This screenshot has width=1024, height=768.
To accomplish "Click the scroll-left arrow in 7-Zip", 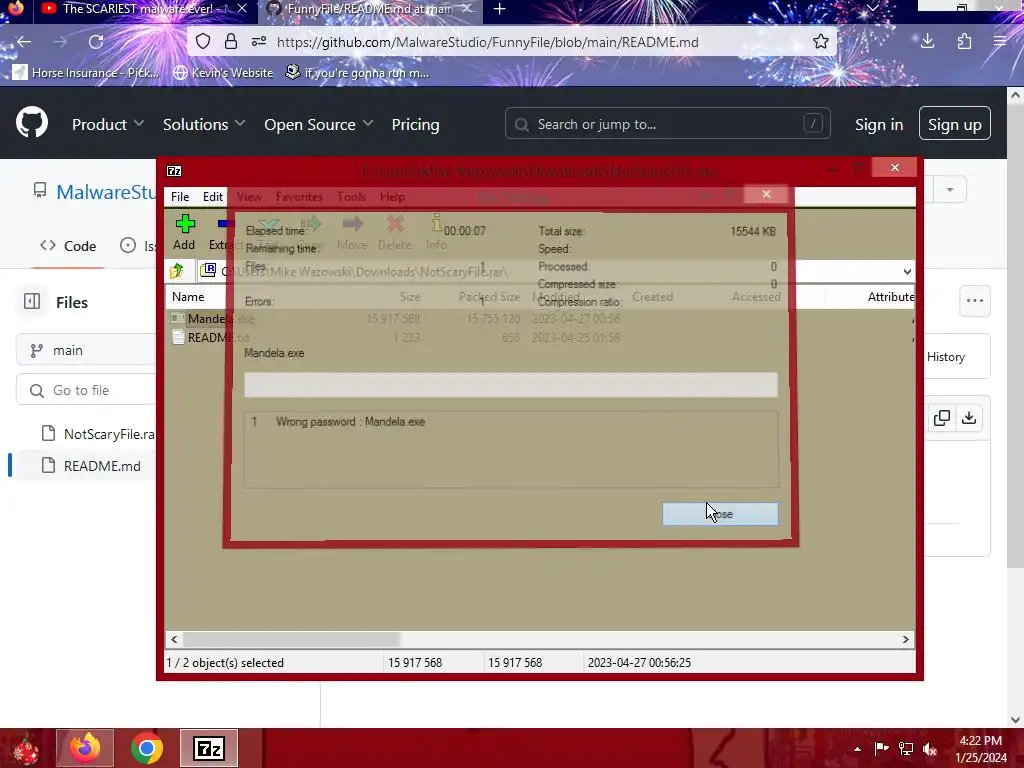I will [174, 639].
